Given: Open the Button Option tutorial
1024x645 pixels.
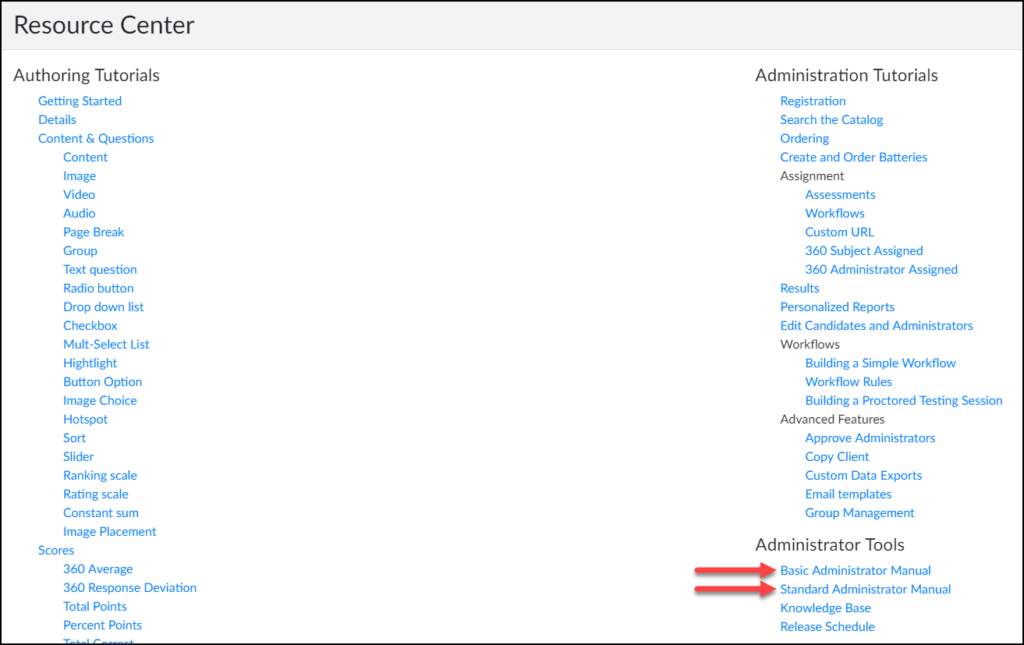Looking at the screenshot, I should click(x=103, y=382).
